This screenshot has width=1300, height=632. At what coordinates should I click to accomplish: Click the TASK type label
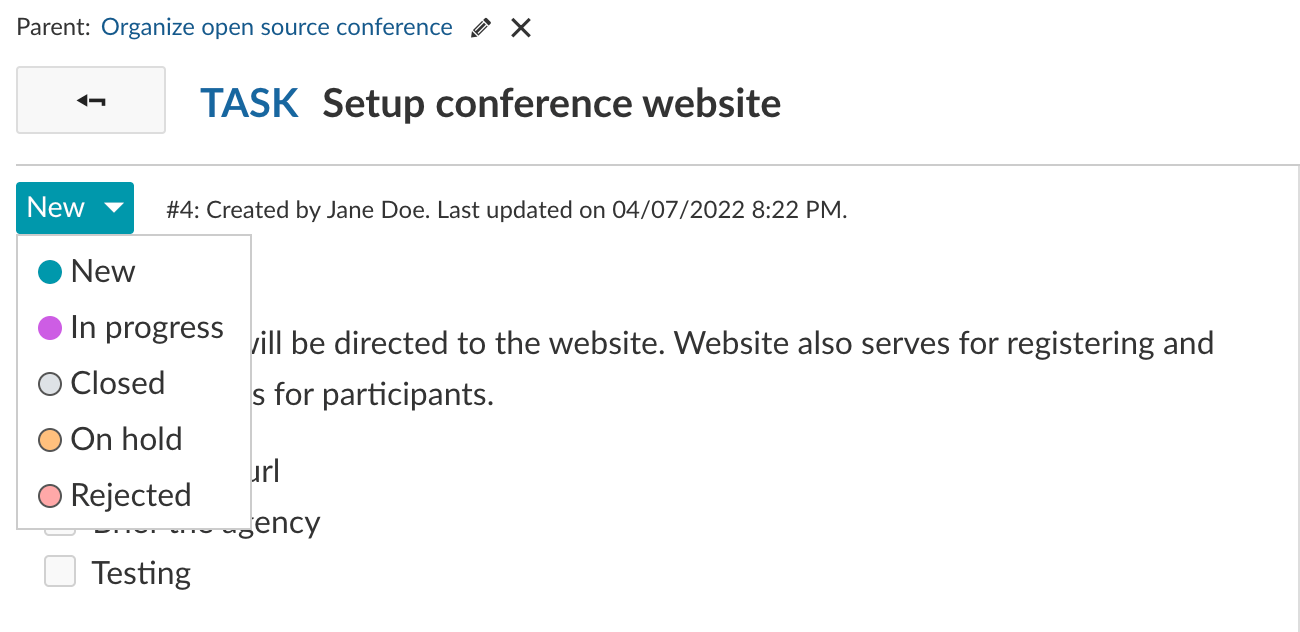(249, 103)
